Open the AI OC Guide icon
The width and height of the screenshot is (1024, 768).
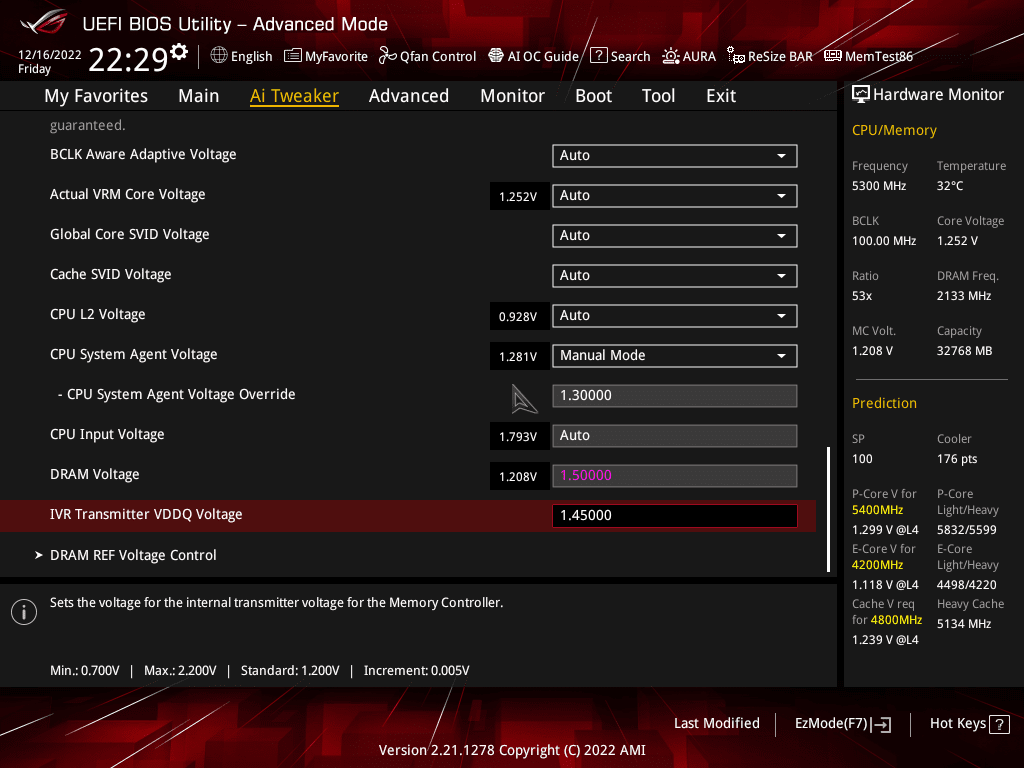pyautogui.click(x=496, y=56)
